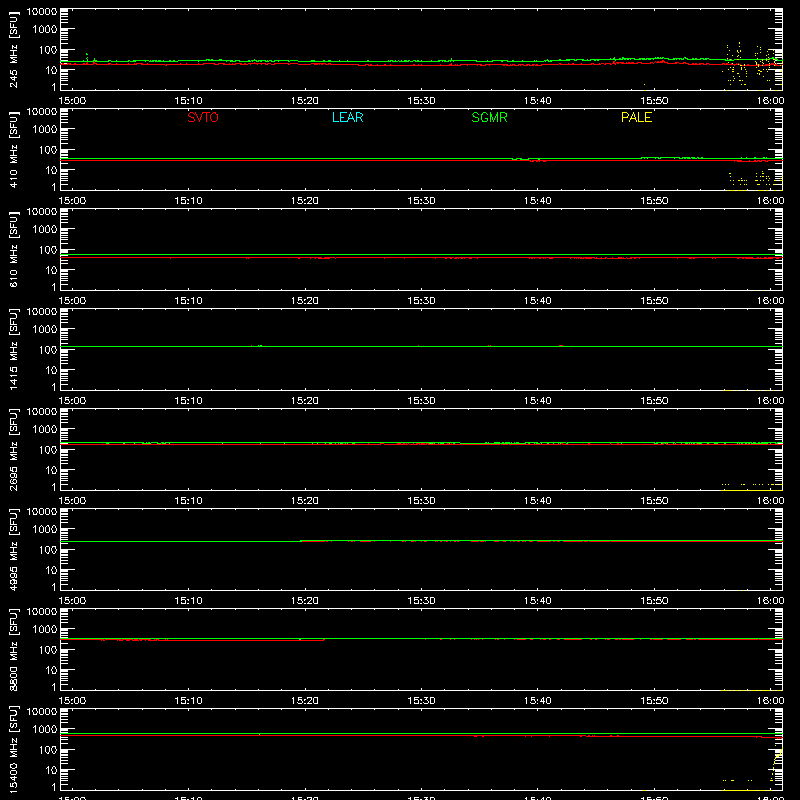
Task: Click 15:40 label under the 1415 MHz panel
Action: click(x=537, y=401)
